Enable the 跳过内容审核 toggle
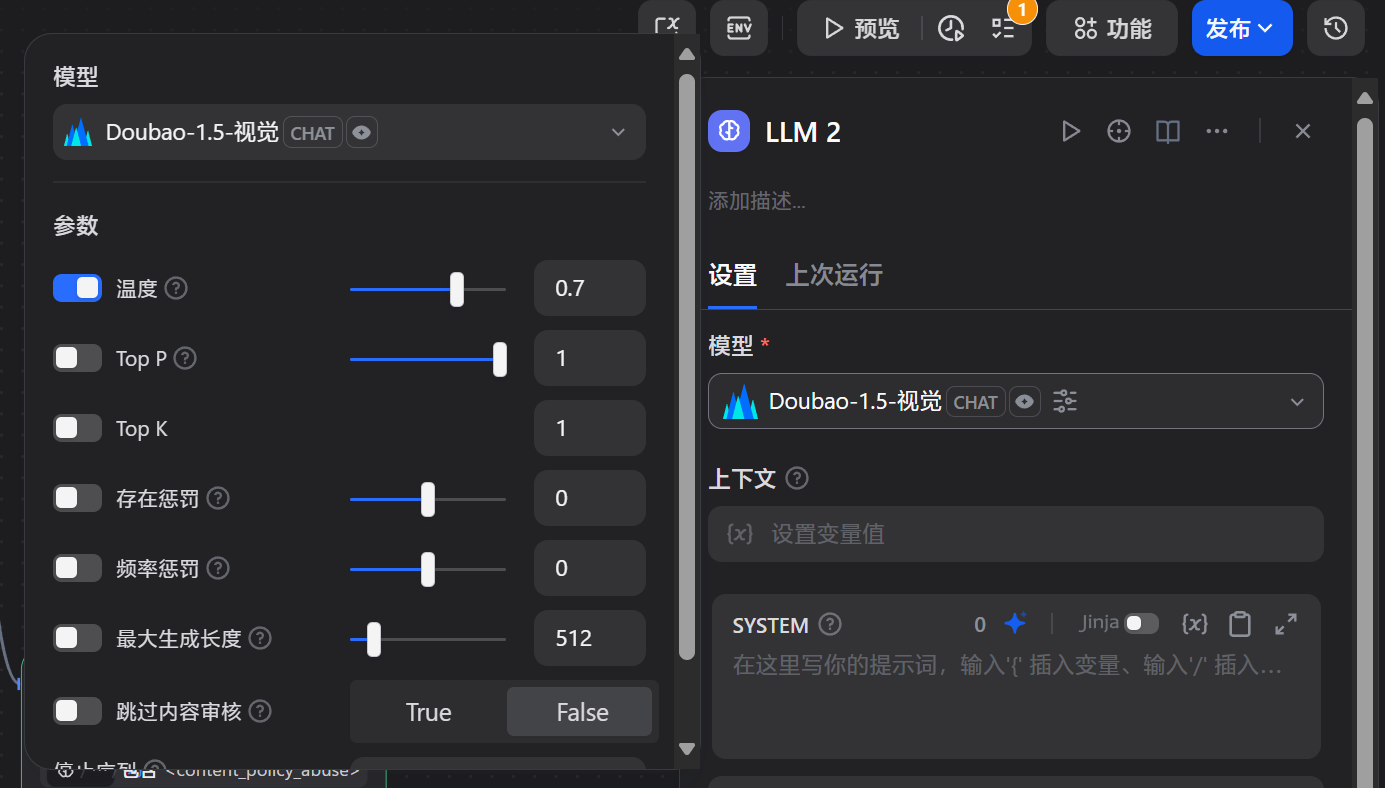 pos(78,711)
